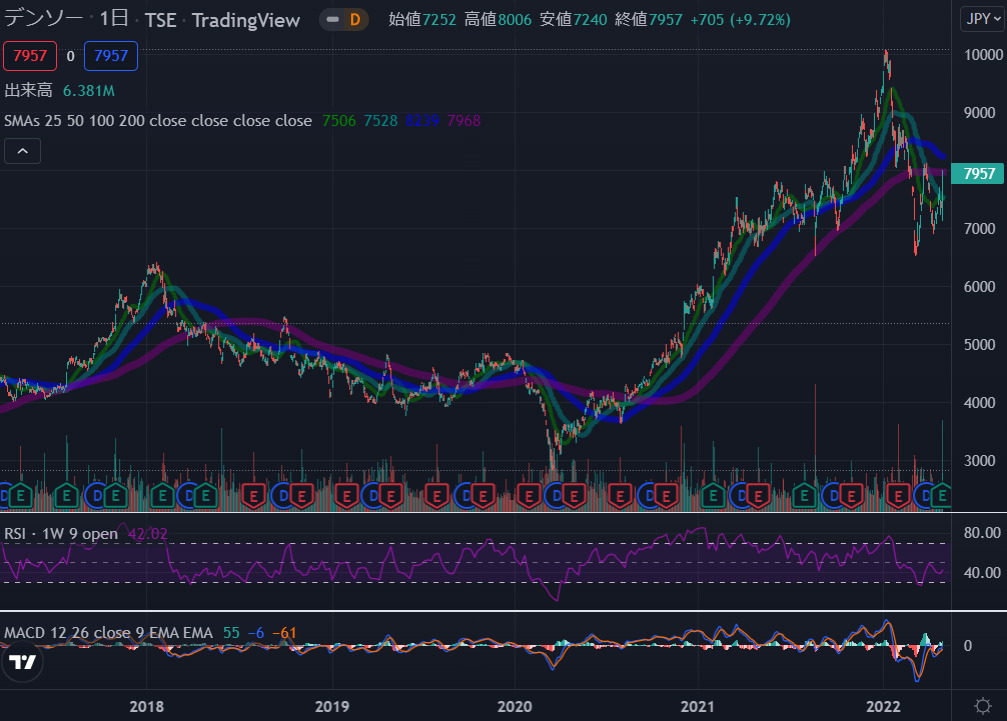
Task: Click the 2022 label on the time axis
Action: click(883, 706)
